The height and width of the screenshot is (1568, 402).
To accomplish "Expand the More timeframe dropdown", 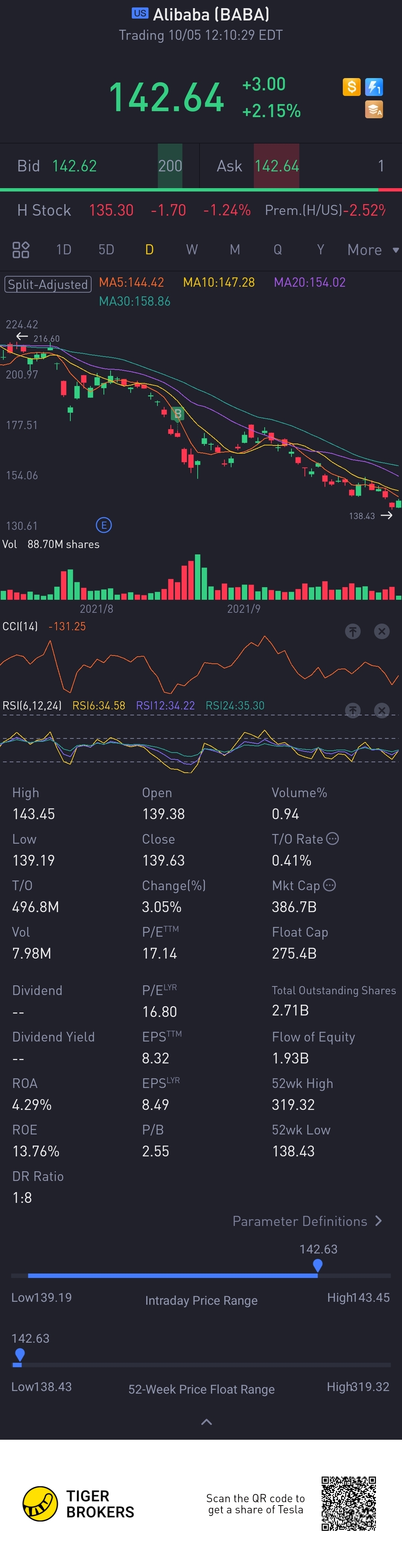I will point(373,249).
